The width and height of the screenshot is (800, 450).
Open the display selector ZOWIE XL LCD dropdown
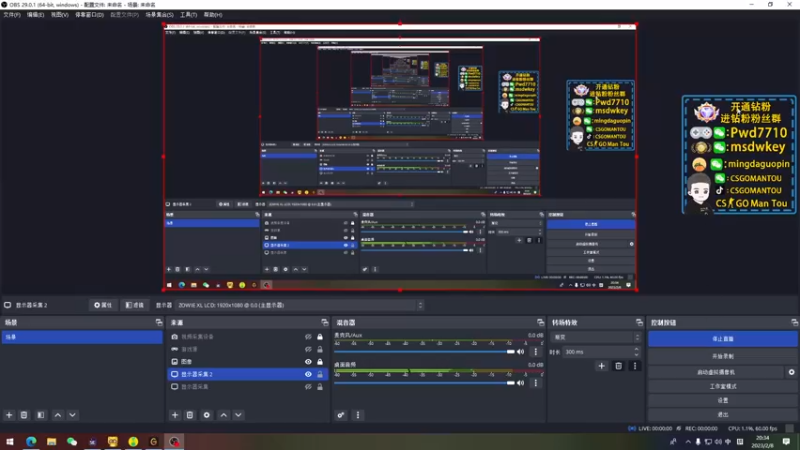coord(299,305)
